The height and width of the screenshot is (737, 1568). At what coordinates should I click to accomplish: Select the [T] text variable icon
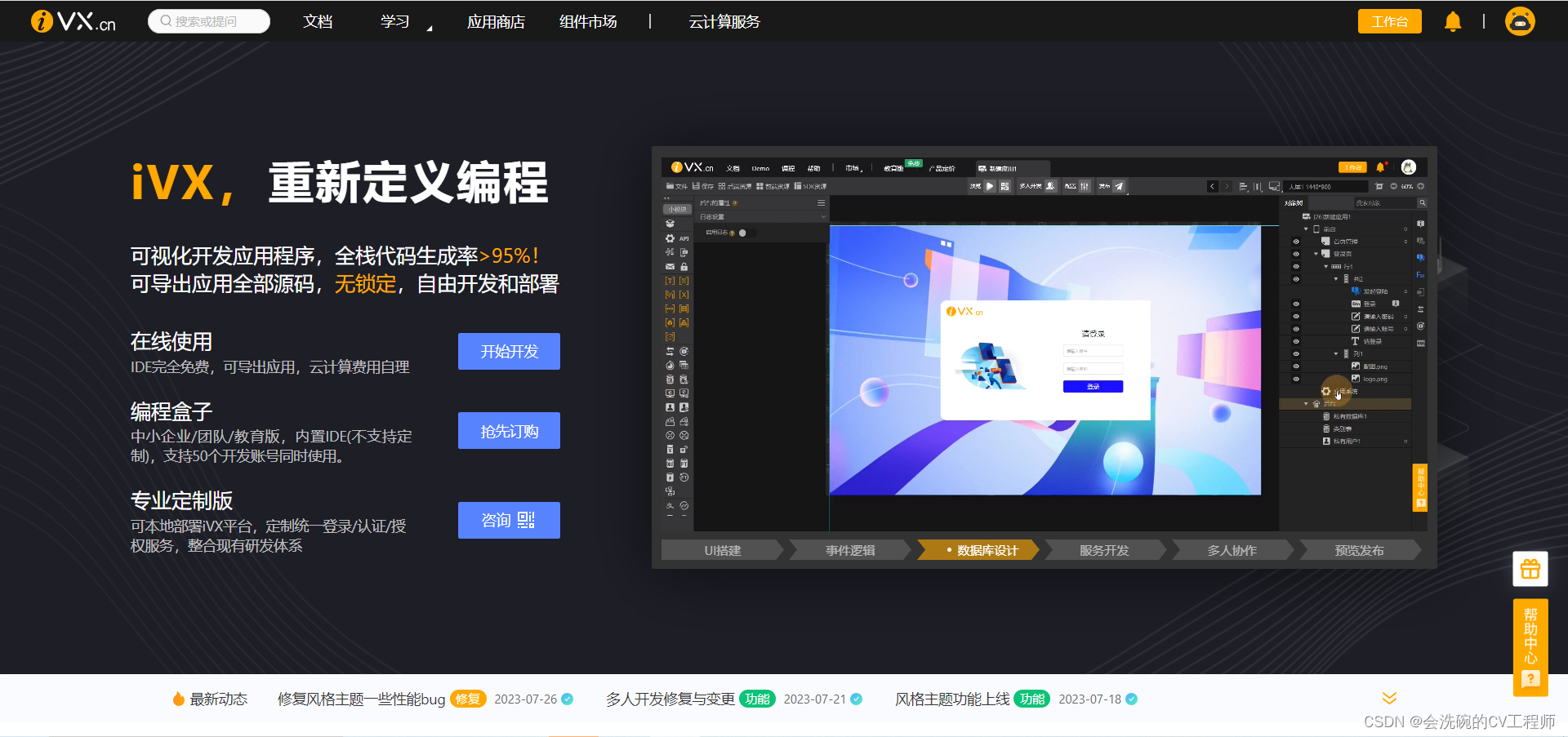(670, 281)
